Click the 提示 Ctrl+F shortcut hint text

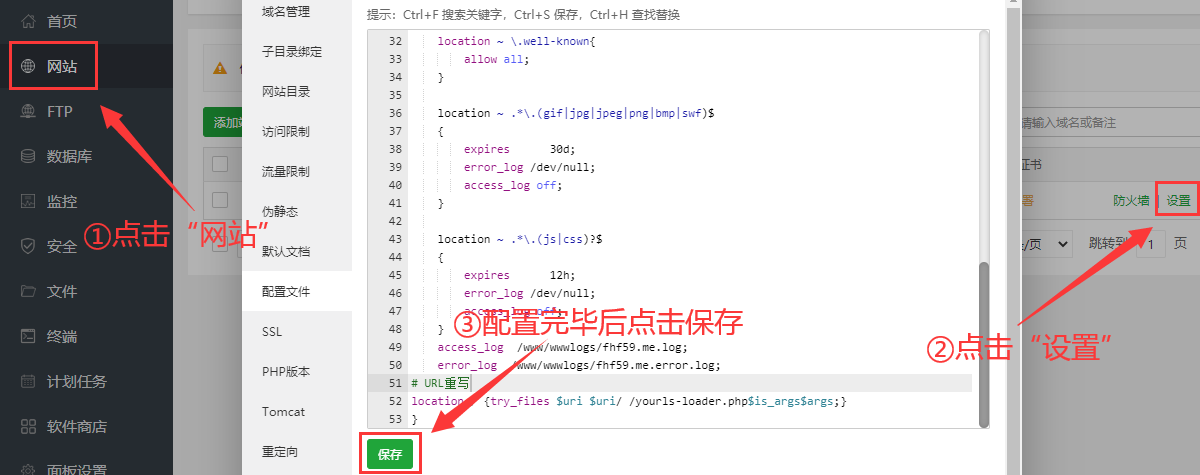523,14
